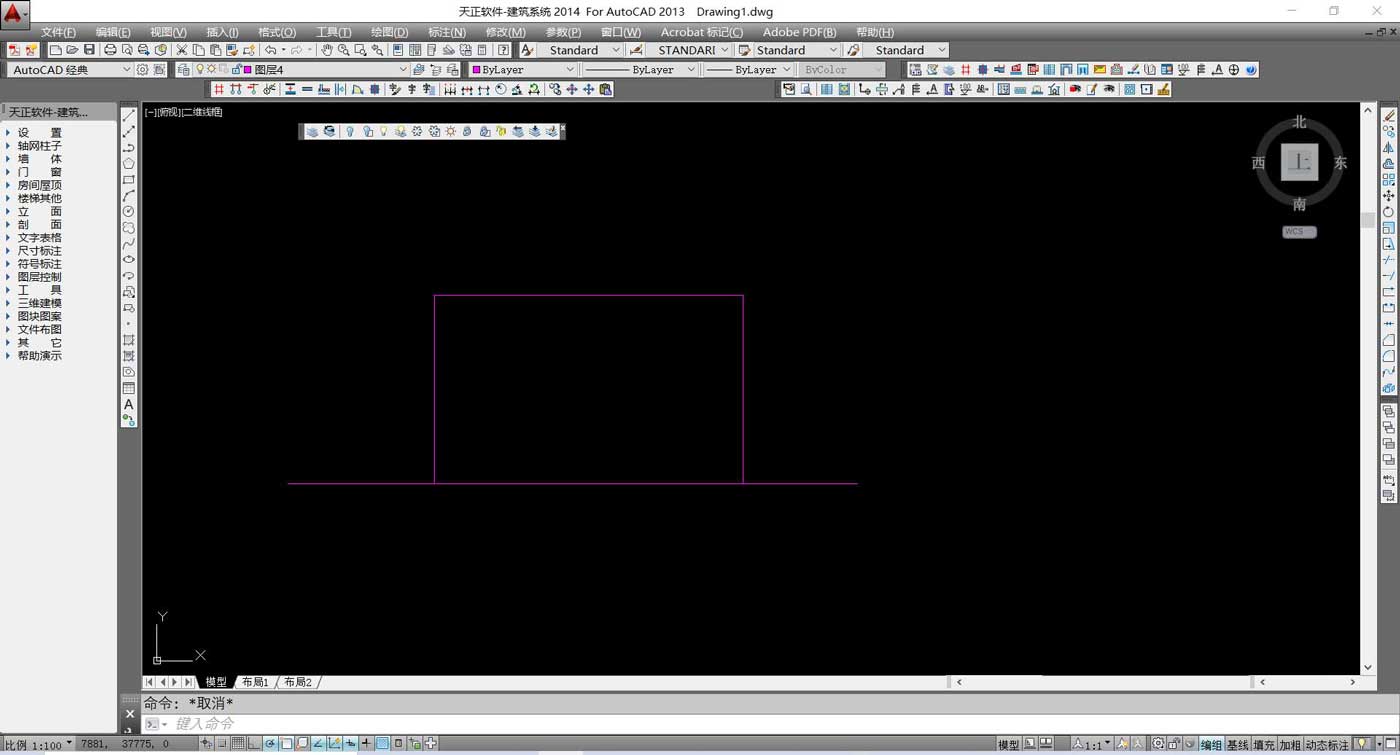Screen dimensions: 1400x755
Task: Open a drawing with the Open icon
Action: click(72, 50)
